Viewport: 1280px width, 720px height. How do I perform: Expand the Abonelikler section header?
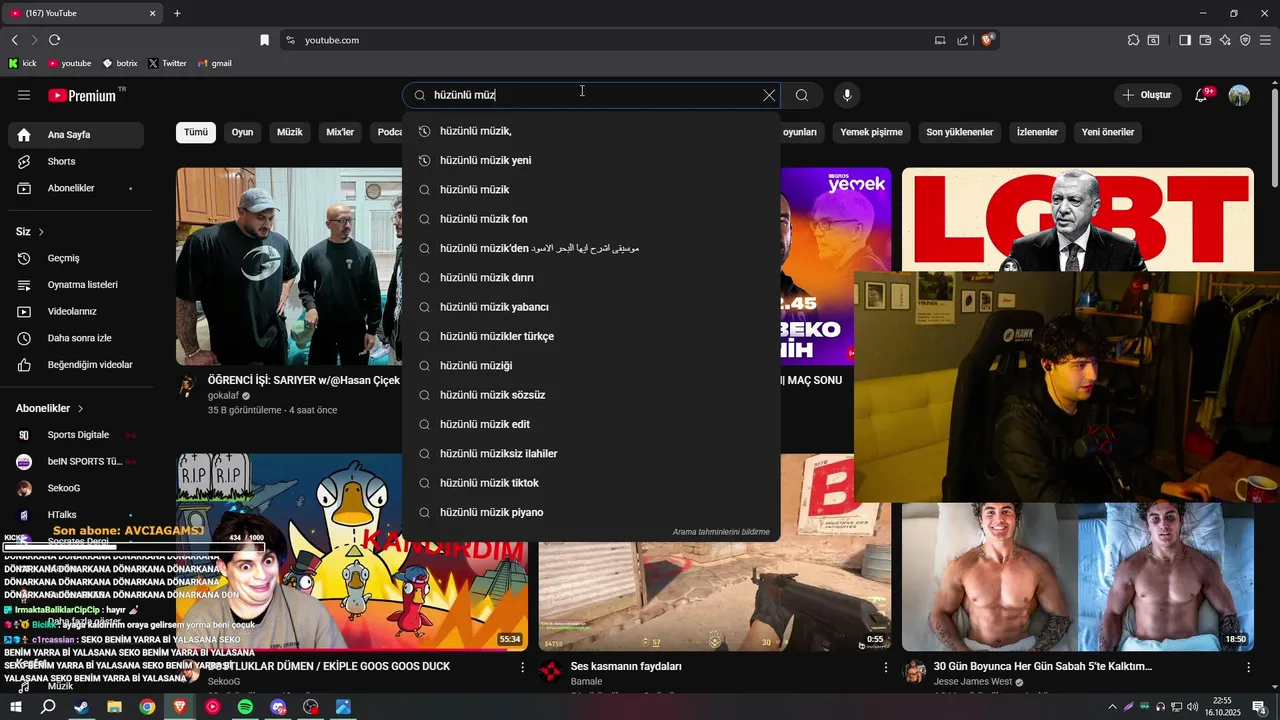click(50, 408)
